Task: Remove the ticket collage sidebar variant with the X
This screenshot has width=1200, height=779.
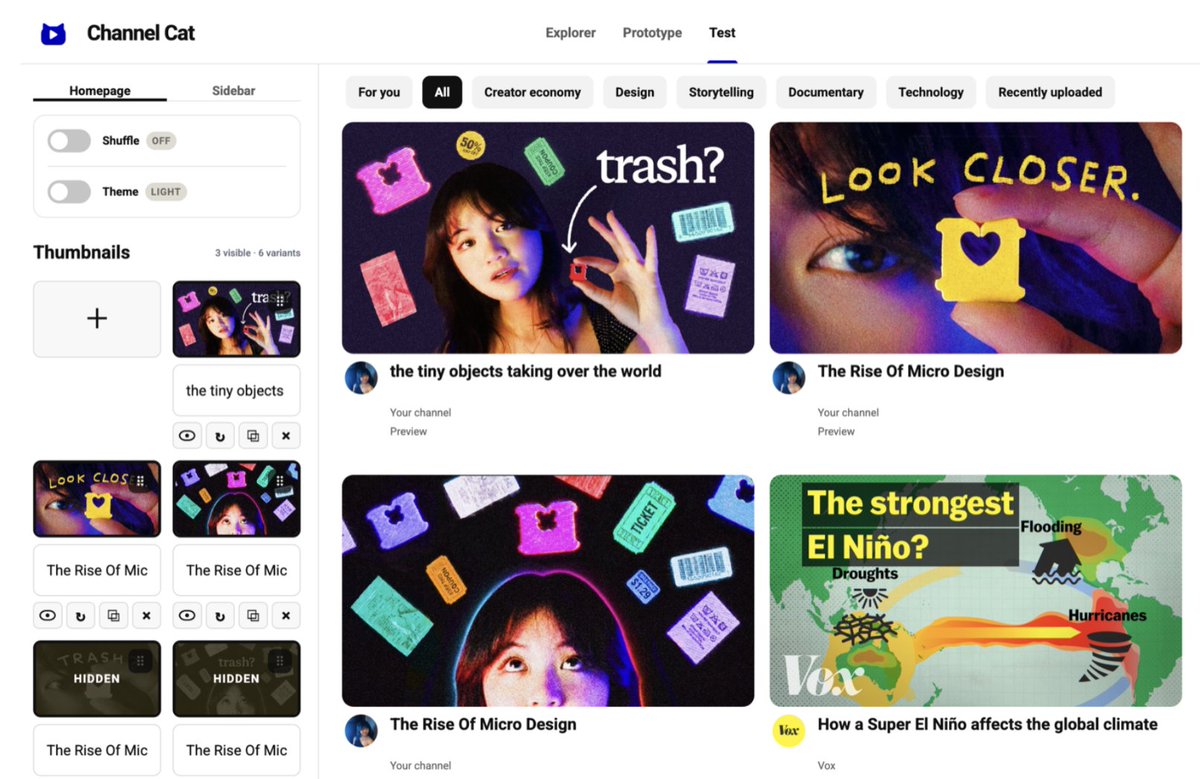Action: (x=286, y=616)
